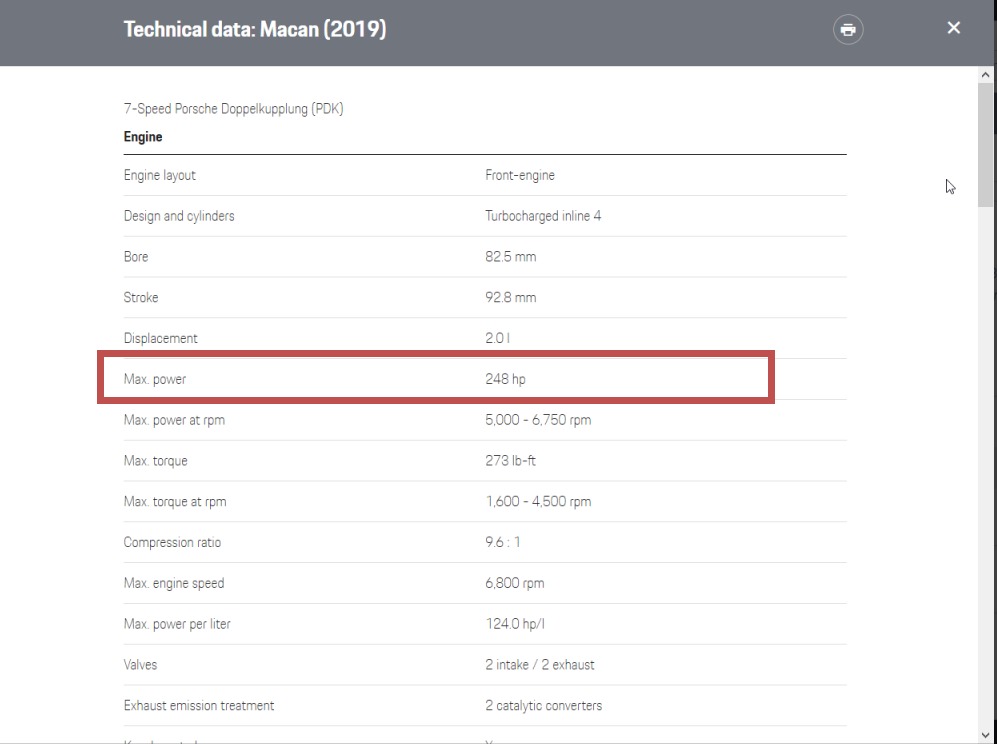
Task: Click the 'Exhaust emission treatment' label
Action: click(198, 705)
